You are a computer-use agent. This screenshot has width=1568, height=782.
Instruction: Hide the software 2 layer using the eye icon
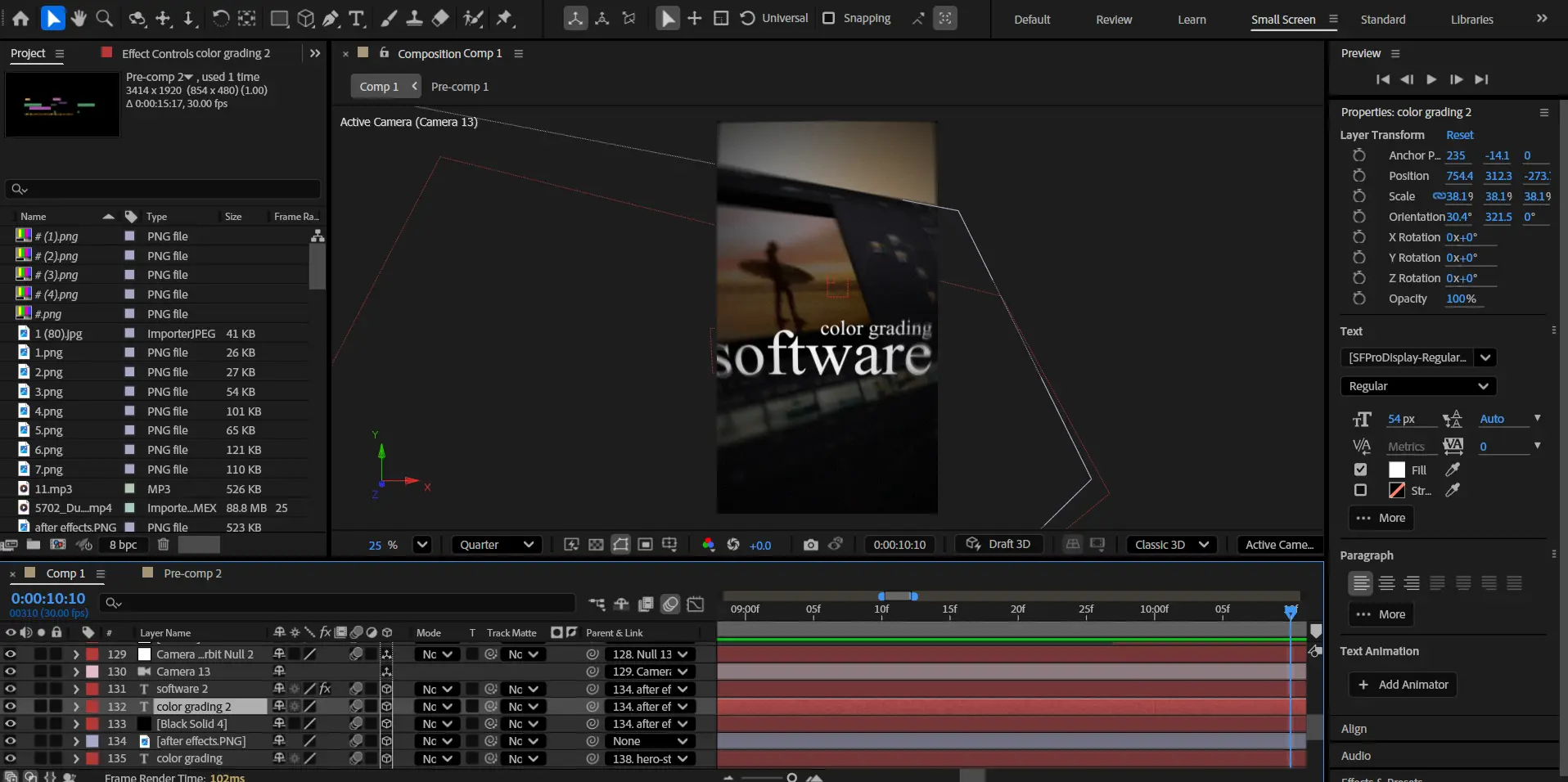(11, 689)
